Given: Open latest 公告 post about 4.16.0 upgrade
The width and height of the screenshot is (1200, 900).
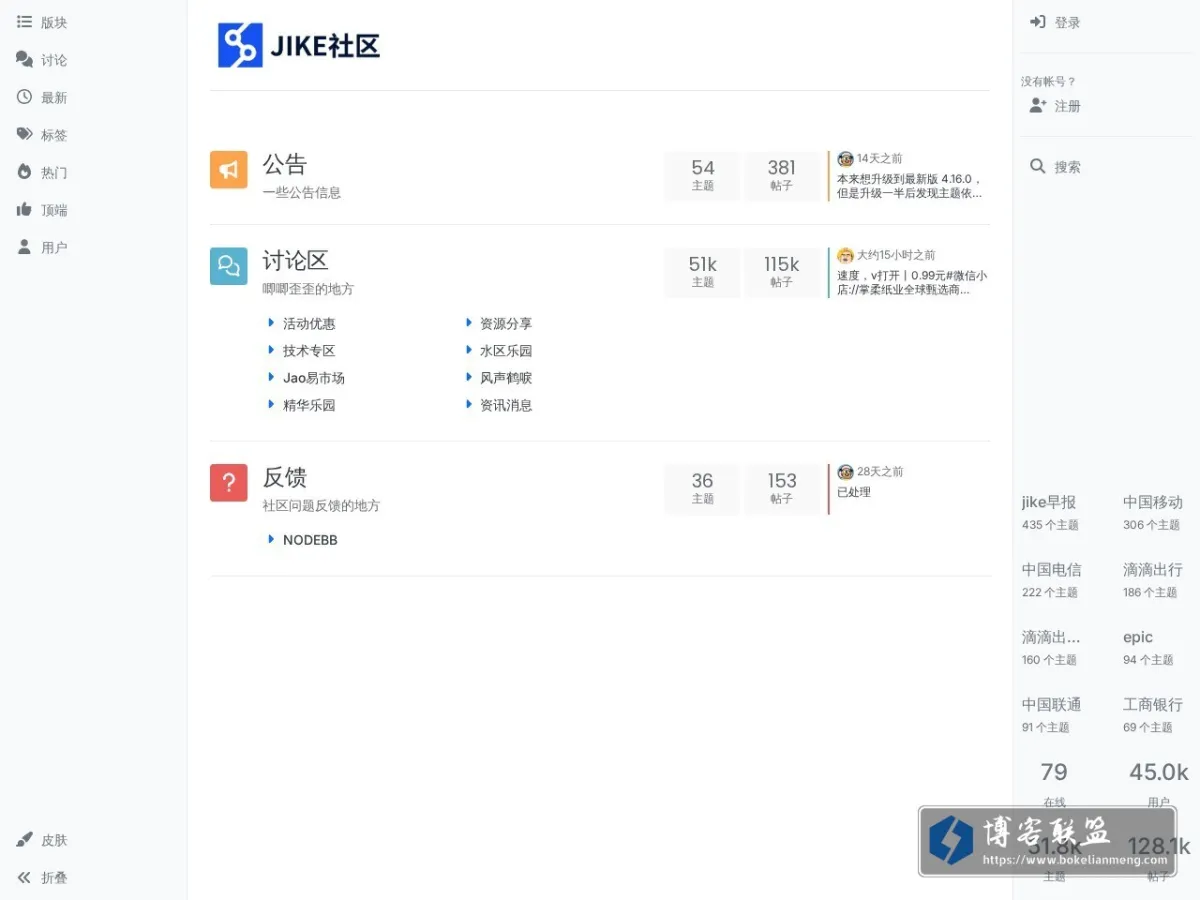Looking at the screenshot, I should [x=909, y=185].
